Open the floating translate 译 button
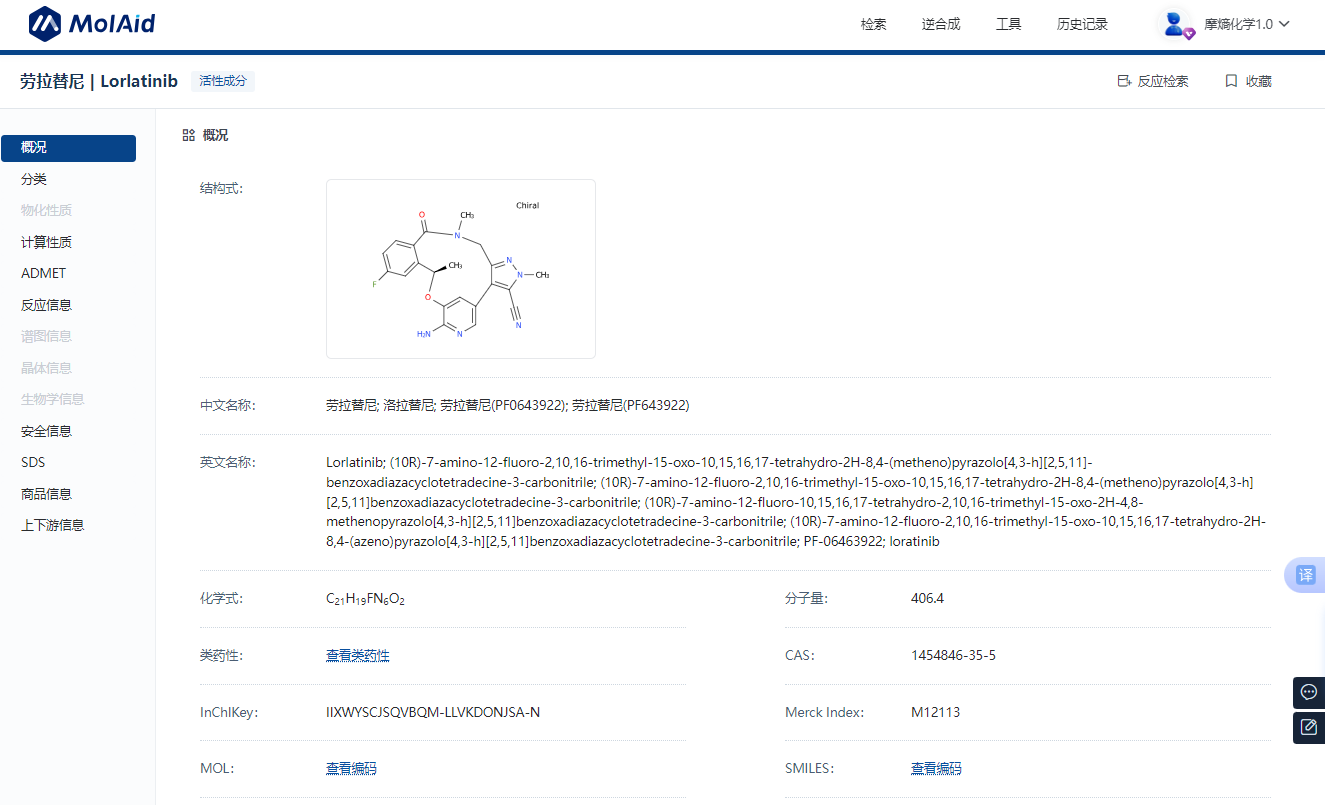Image resolution: width=1325 pixels, height=805 pixels. point(1305,575)
